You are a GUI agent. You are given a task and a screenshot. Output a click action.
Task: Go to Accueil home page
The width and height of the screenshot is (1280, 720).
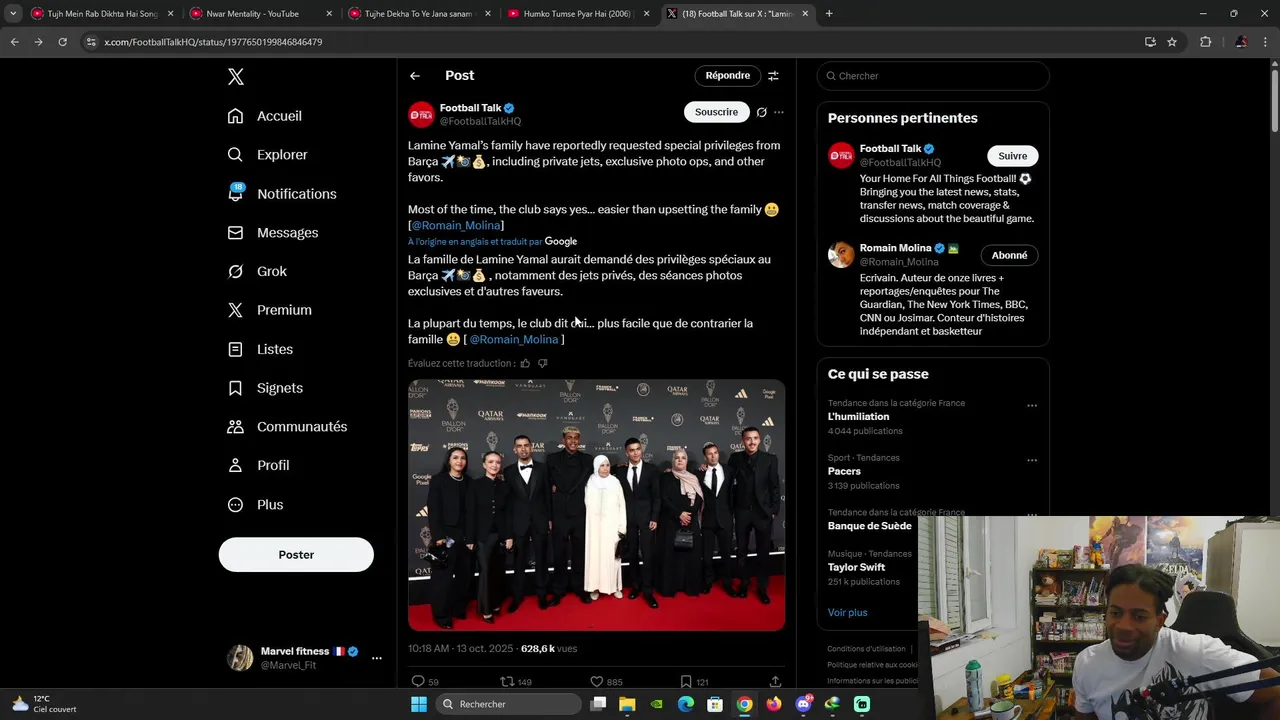pos(265,116)
